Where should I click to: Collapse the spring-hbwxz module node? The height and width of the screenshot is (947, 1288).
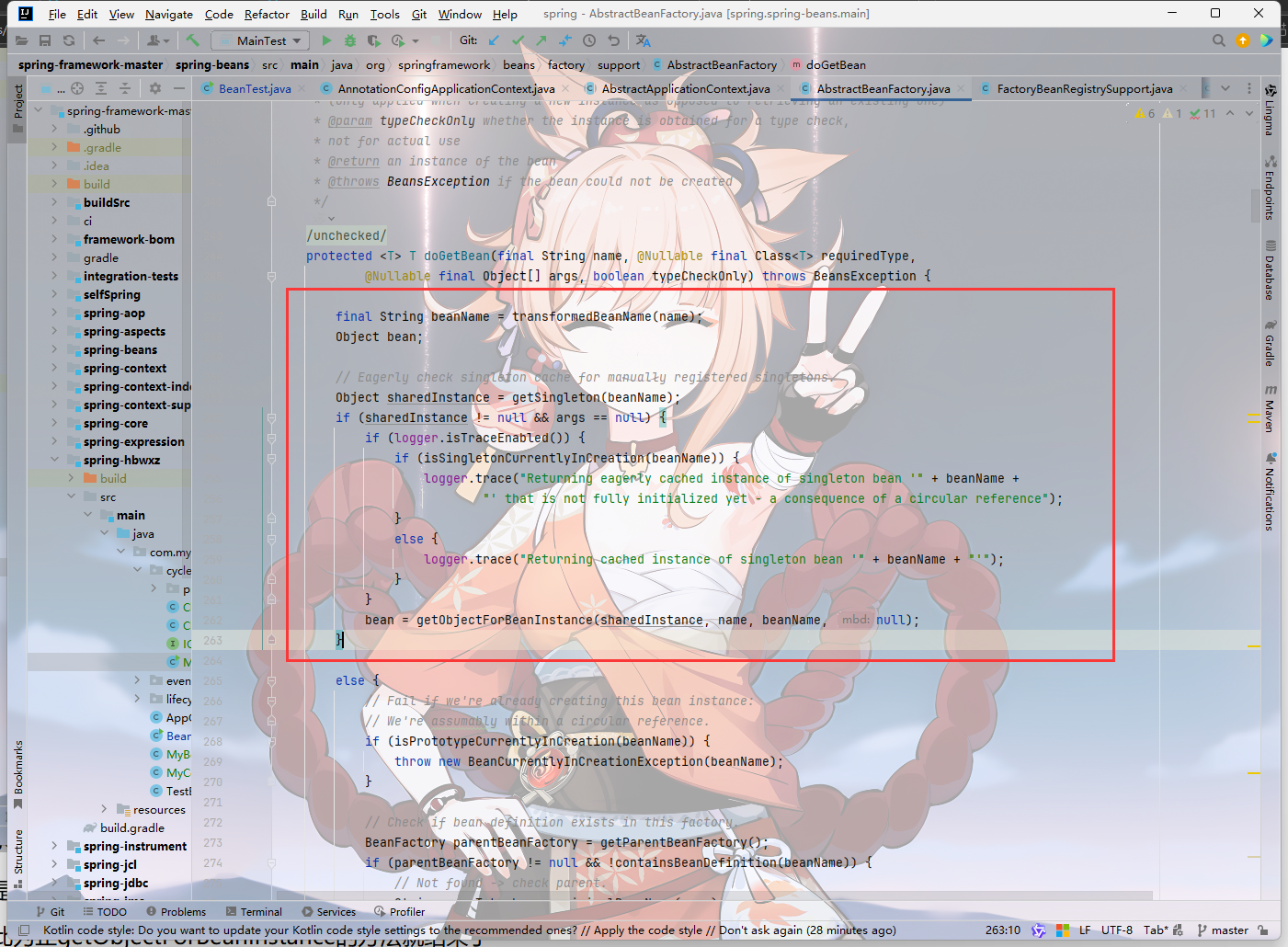click(54, 460)
